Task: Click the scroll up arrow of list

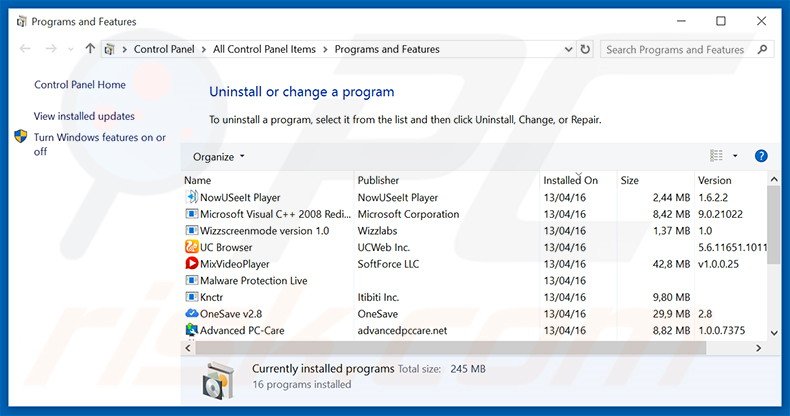Action: (774, 179)
